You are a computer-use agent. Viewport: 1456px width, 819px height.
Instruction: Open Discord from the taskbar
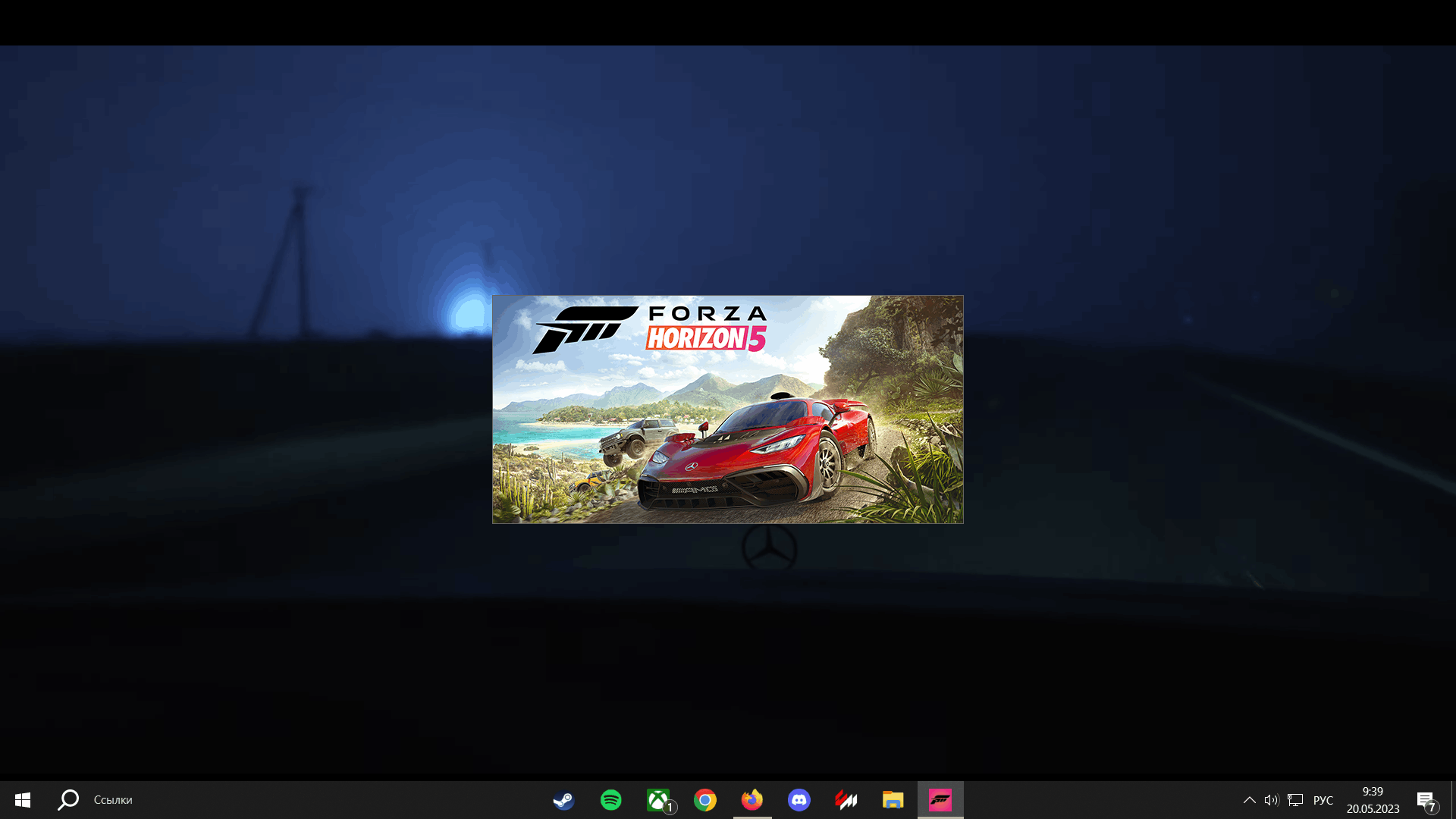[799, 800]
